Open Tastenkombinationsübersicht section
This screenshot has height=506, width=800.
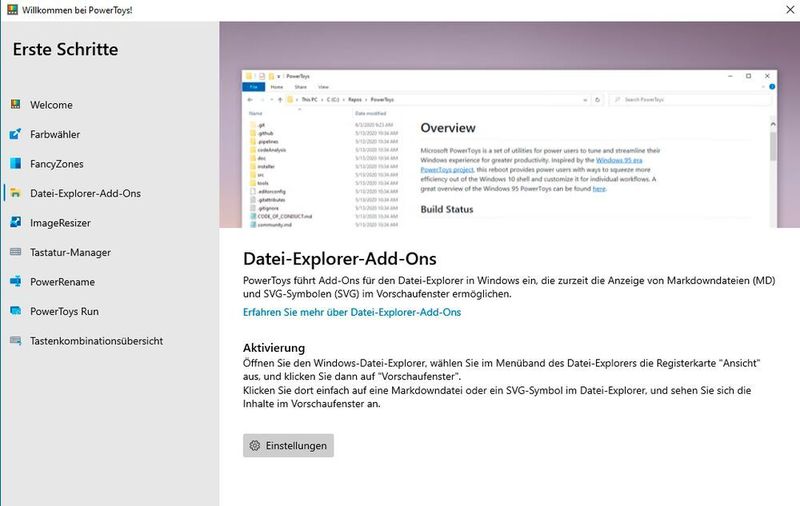(110, 341)
